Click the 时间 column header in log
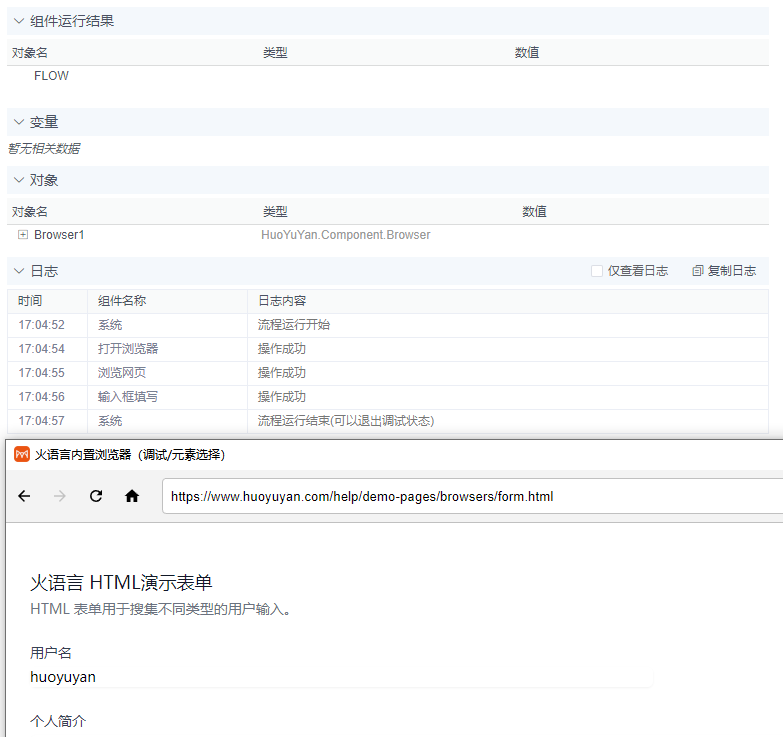 30,301
